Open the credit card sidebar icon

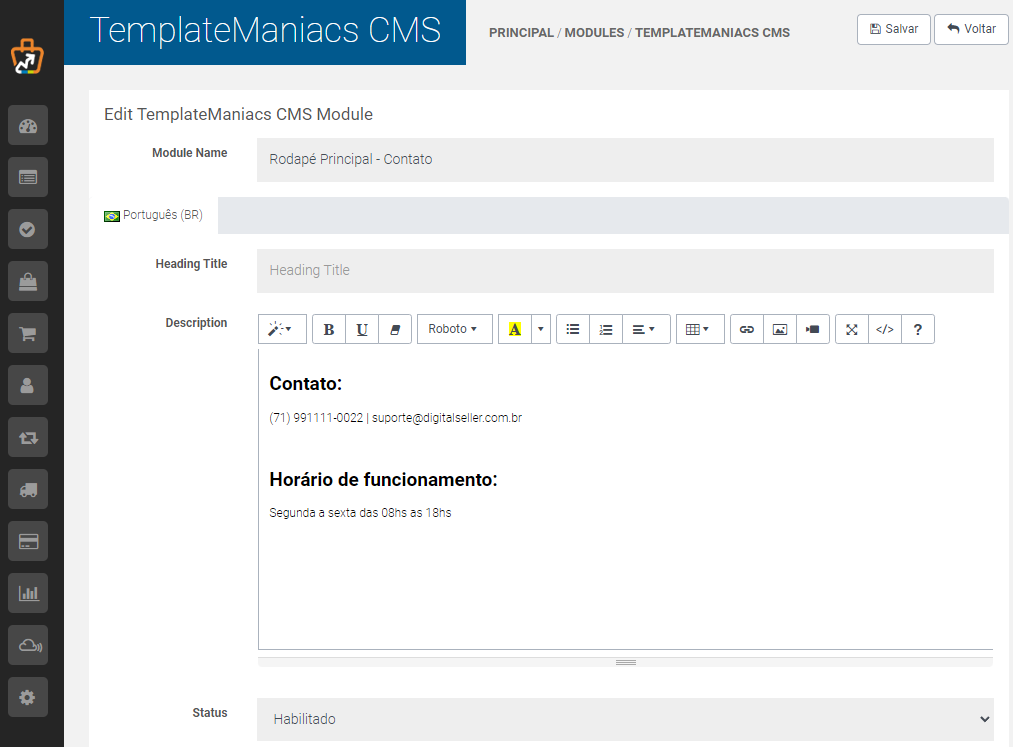point(28,542)
